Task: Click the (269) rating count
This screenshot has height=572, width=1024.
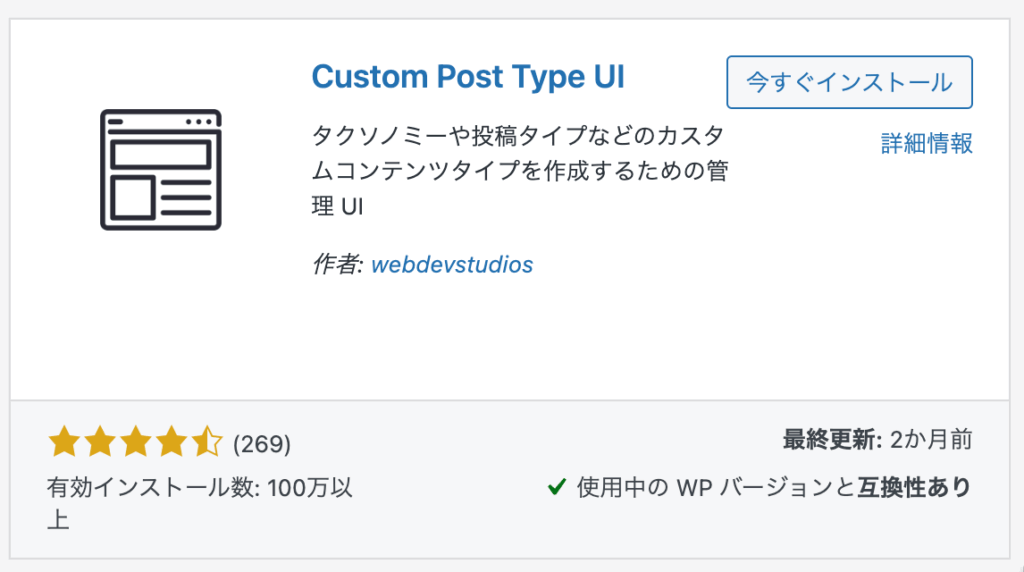Action: click(x=262, y=444)
